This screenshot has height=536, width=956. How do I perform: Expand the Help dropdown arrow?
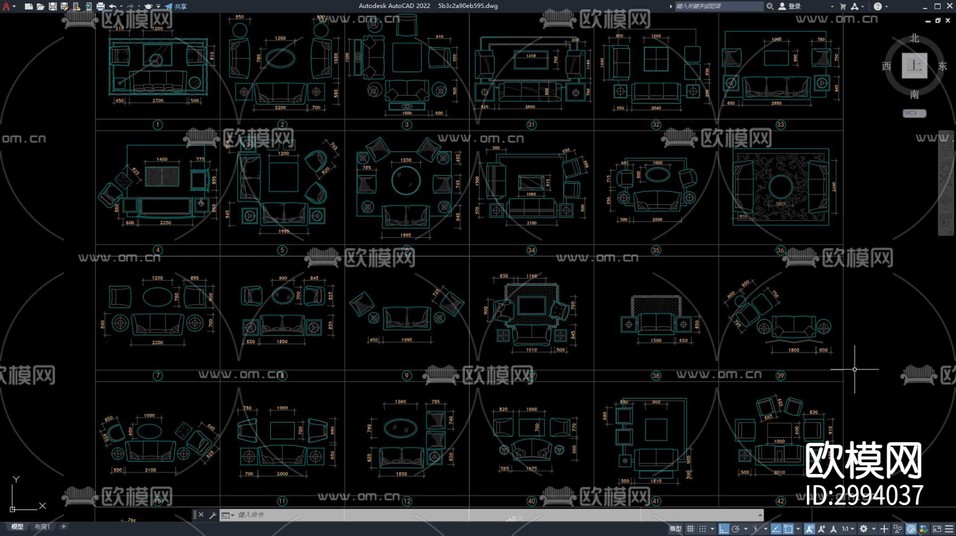pos(886,6)
